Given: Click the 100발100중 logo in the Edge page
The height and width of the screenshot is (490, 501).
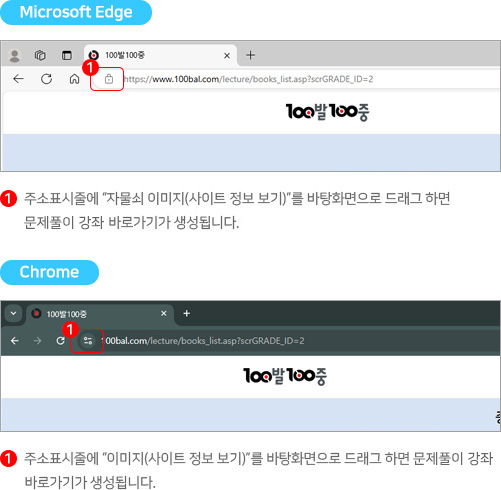Looking at the screenshot, I should pos(327,112).
